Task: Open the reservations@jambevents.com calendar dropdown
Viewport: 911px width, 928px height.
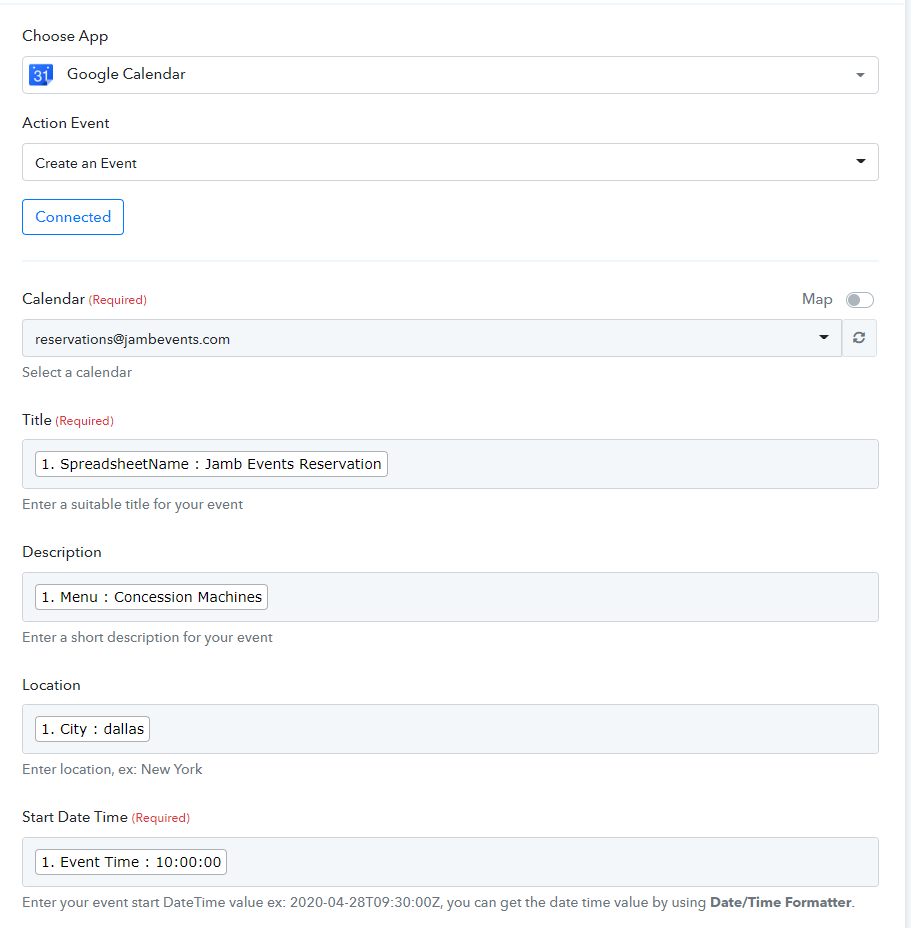Action: [432, 339]
